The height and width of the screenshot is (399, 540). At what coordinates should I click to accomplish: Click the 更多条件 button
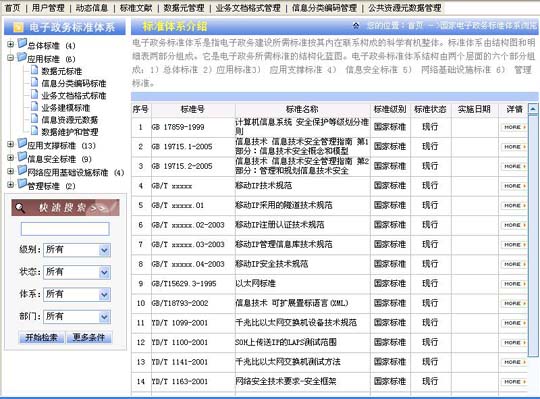click(89, 337)
